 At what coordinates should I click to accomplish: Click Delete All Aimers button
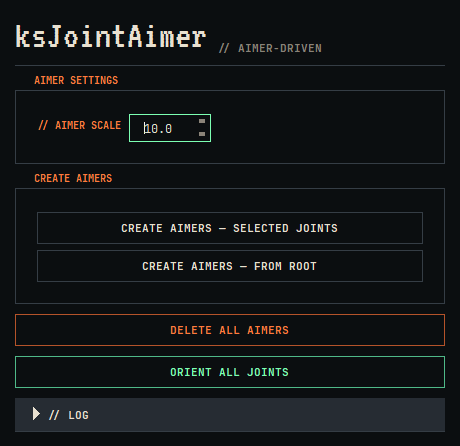point(230,330)
